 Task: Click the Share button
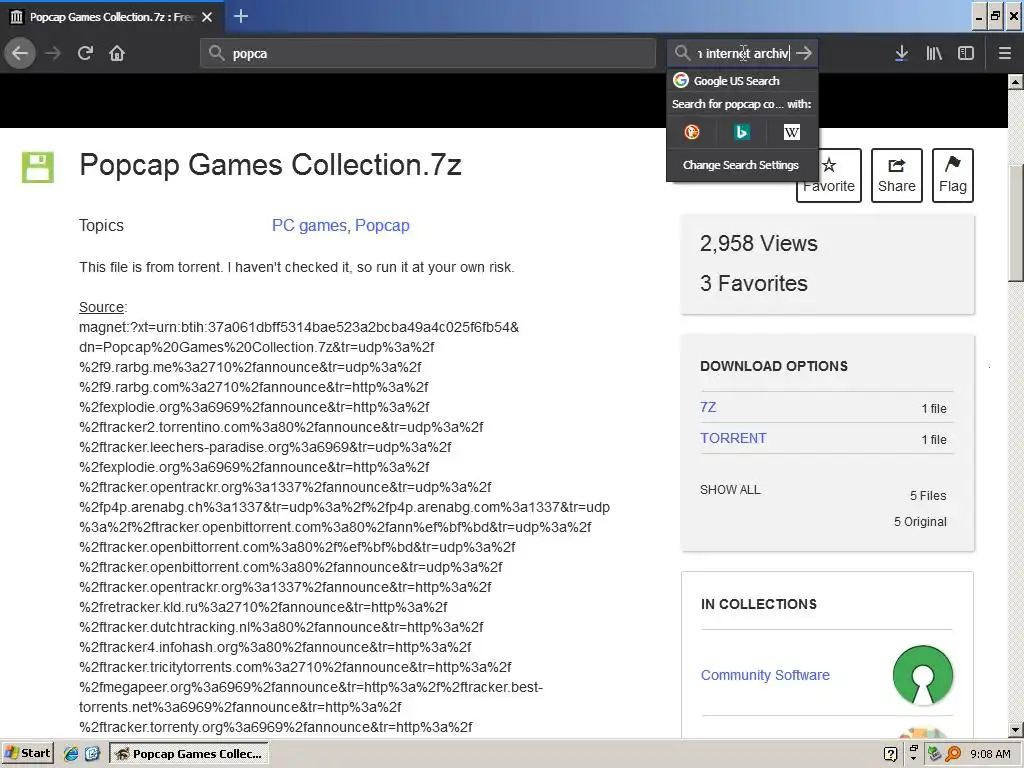[897, 175]
